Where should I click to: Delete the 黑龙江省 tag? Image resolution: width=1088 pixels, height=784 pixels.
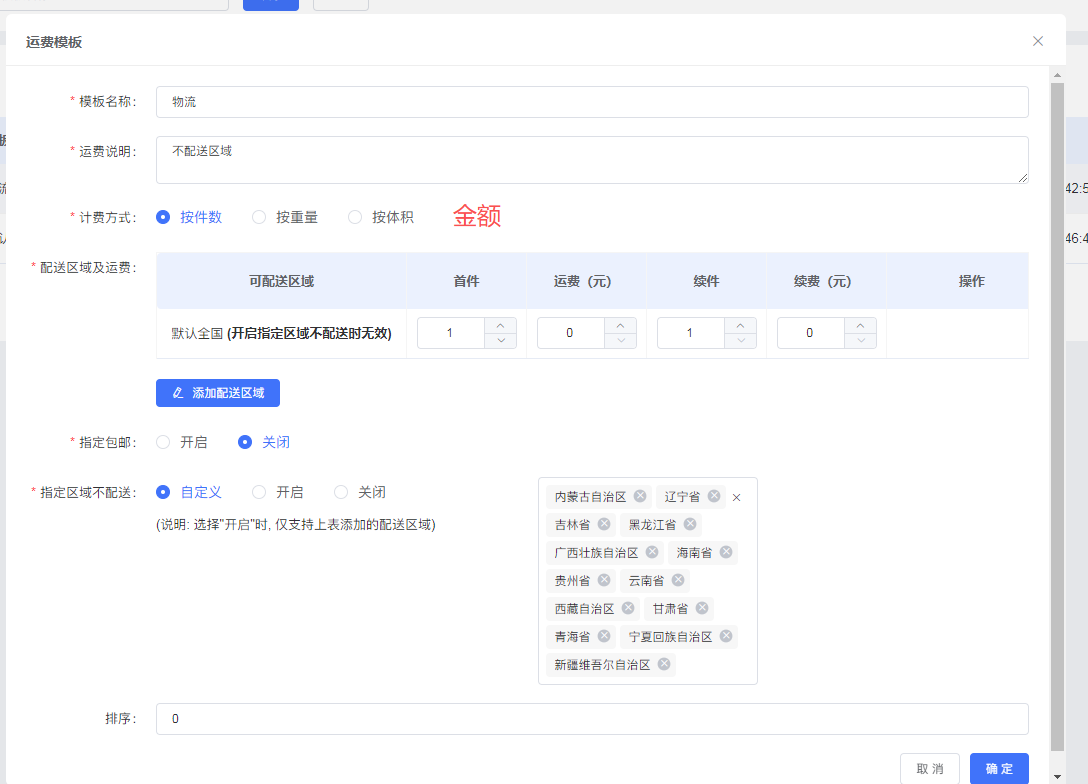coord(690,524)
